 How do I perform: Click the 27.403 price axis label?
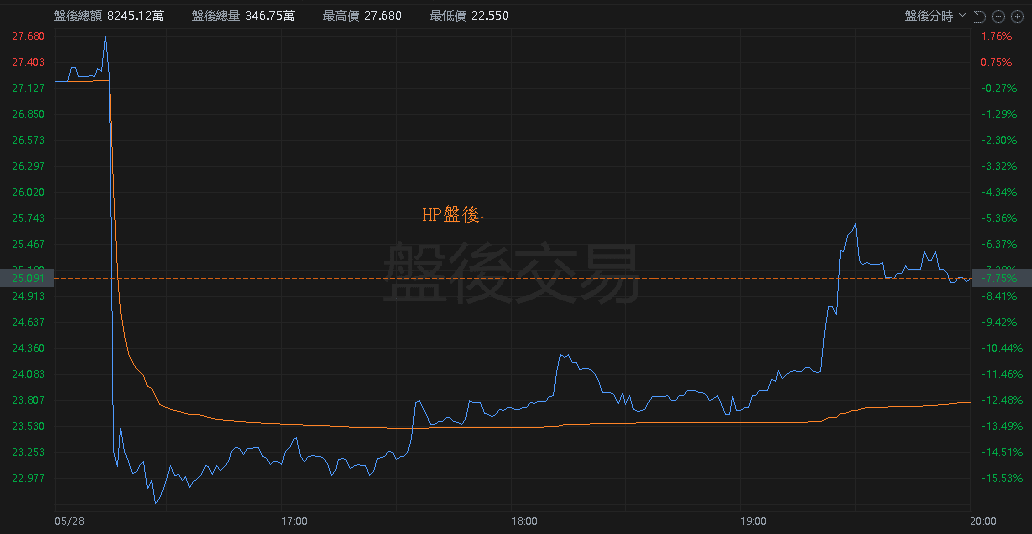(x=28, y=62)
